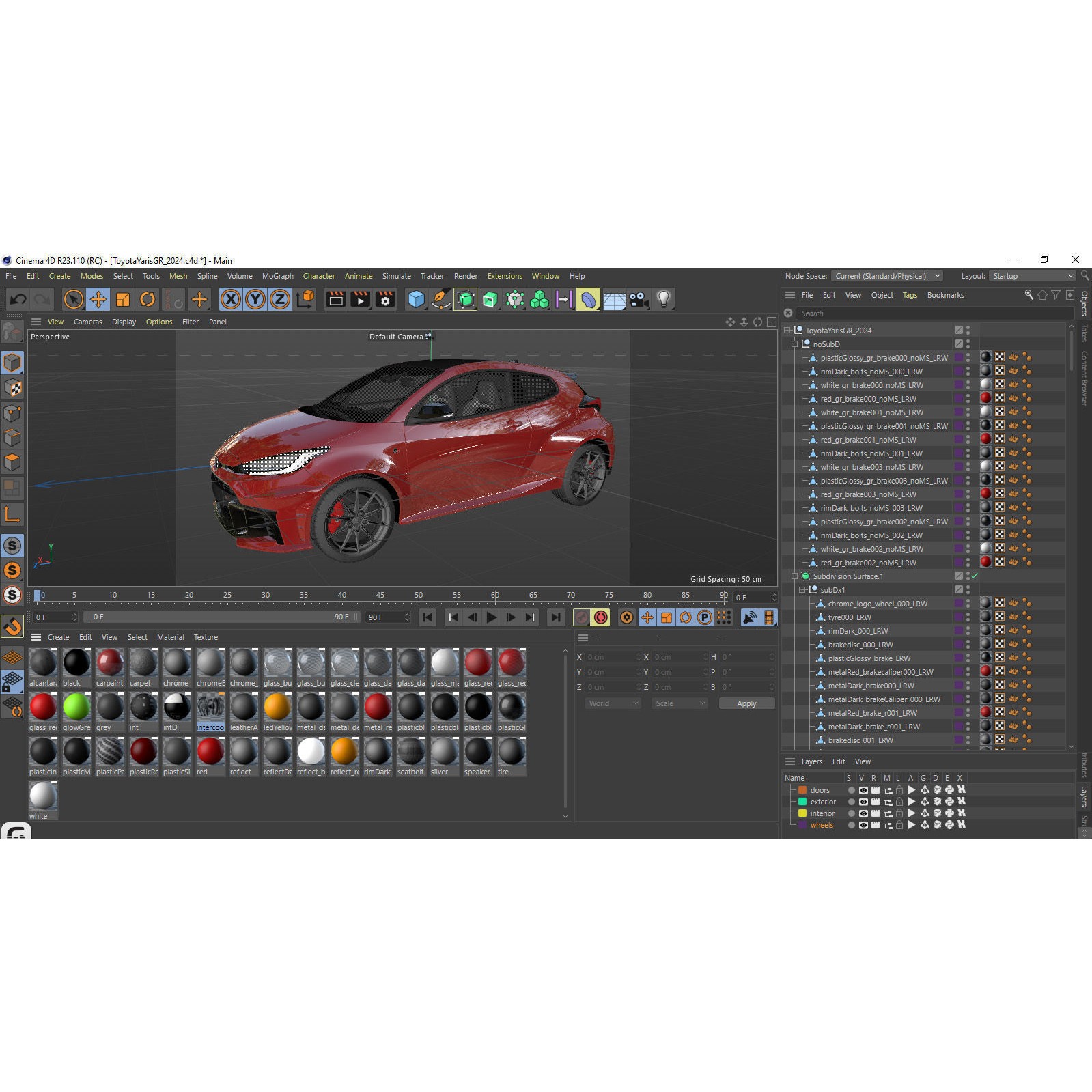The width and height of the screenshot is (1092, 1092).
Task: Toggle the Y axis lock
Action: click(255, 299)
